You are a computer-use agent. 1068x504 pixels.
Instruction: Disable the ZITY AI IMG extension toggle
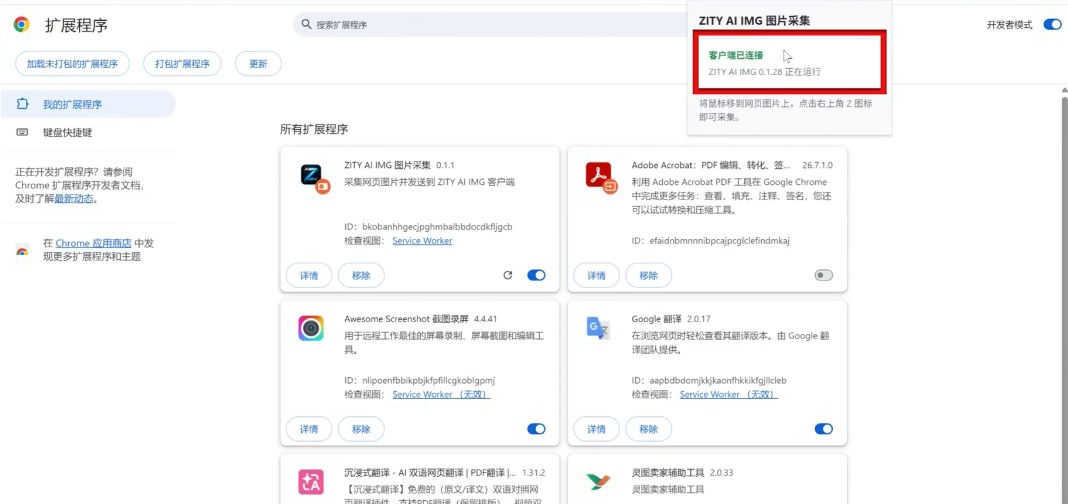coord(537,275)
